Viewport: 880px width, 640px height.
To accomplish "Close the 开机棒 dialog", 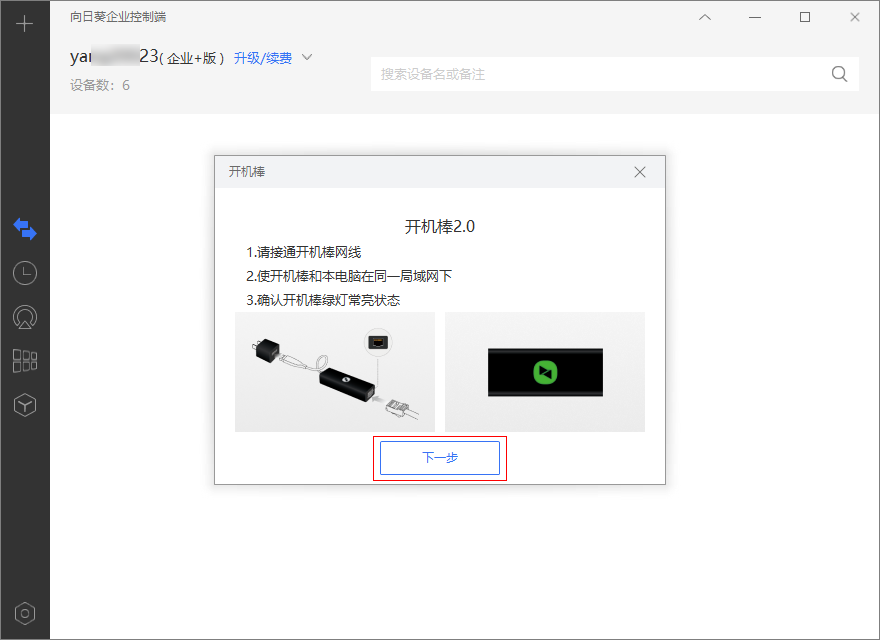I will (640, 172).
